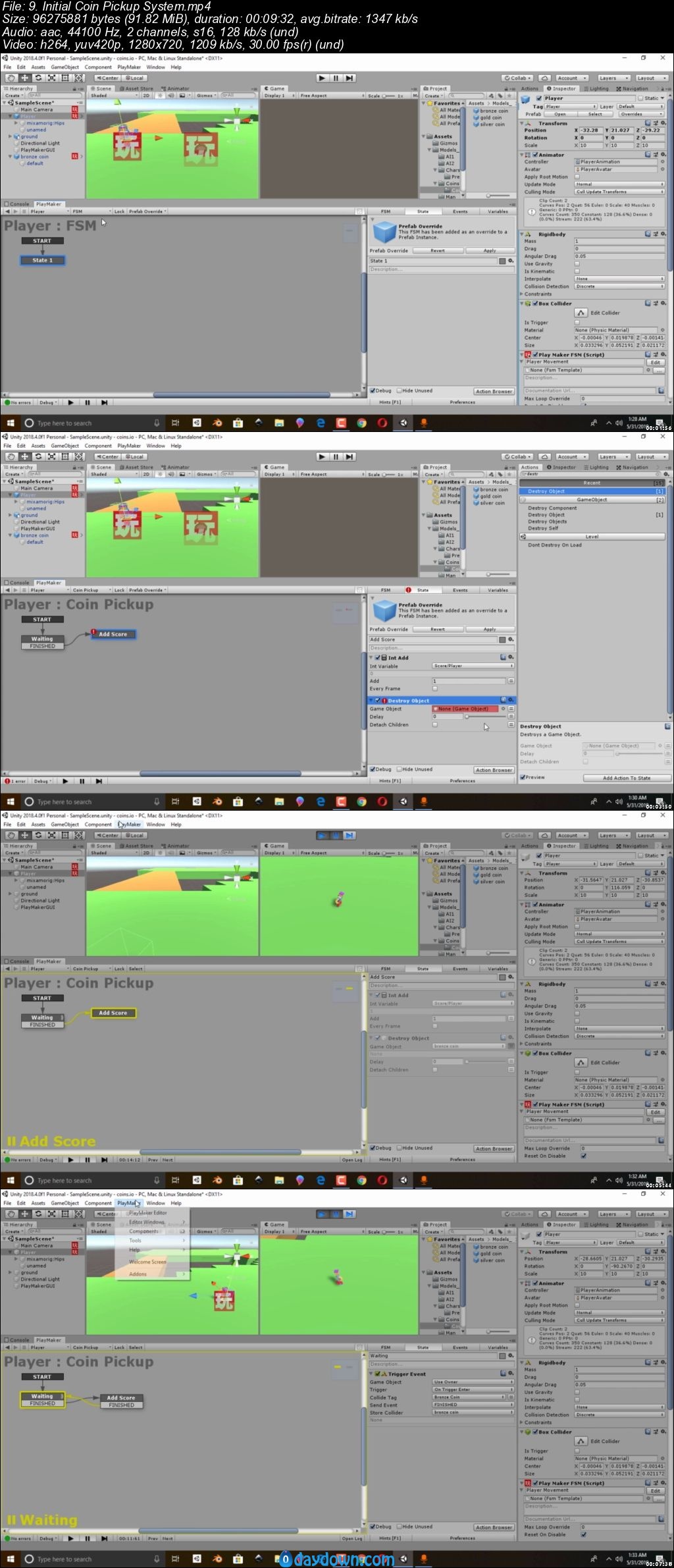The width and height of the screenshot is (674, 1568).
Task: Click the Apply prefab button in the 00:01:56 frame
Action: (x=490, y=251)
